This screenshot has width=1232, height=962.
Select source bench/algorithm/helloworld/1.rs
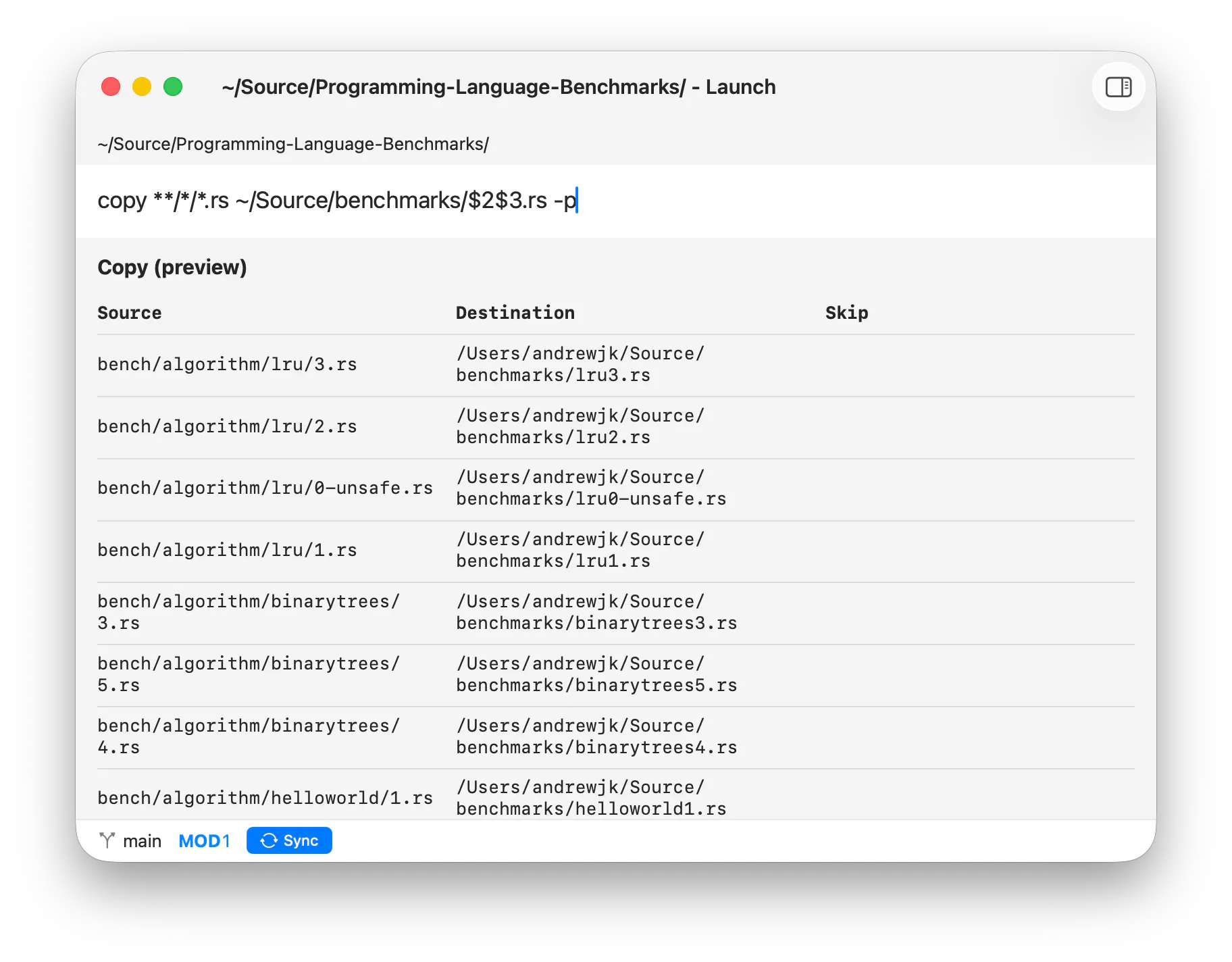[265, 799]
